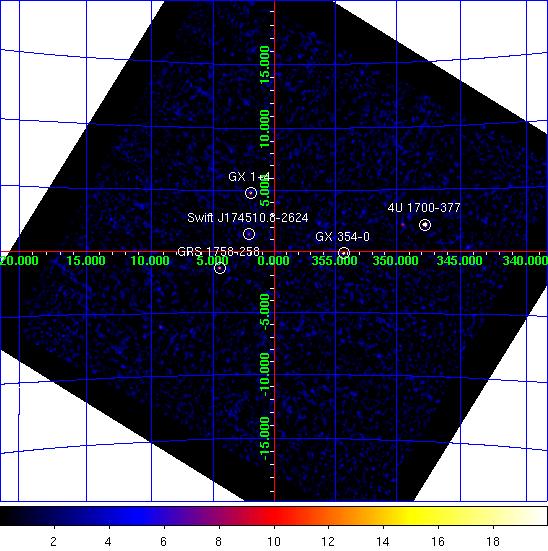Click the 0.000 longitude axis label
This screenshot has height=551, width=548.
click(274, 261)
